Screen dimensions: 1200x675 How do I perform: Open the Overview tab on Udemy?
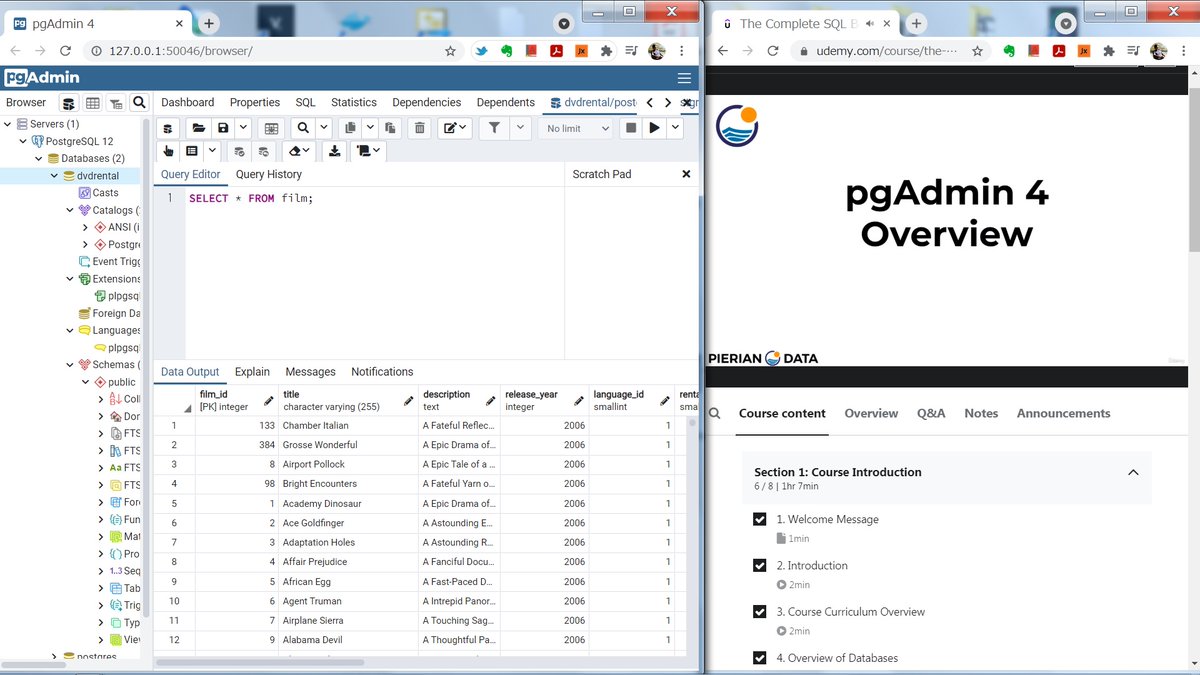[871, 413]
